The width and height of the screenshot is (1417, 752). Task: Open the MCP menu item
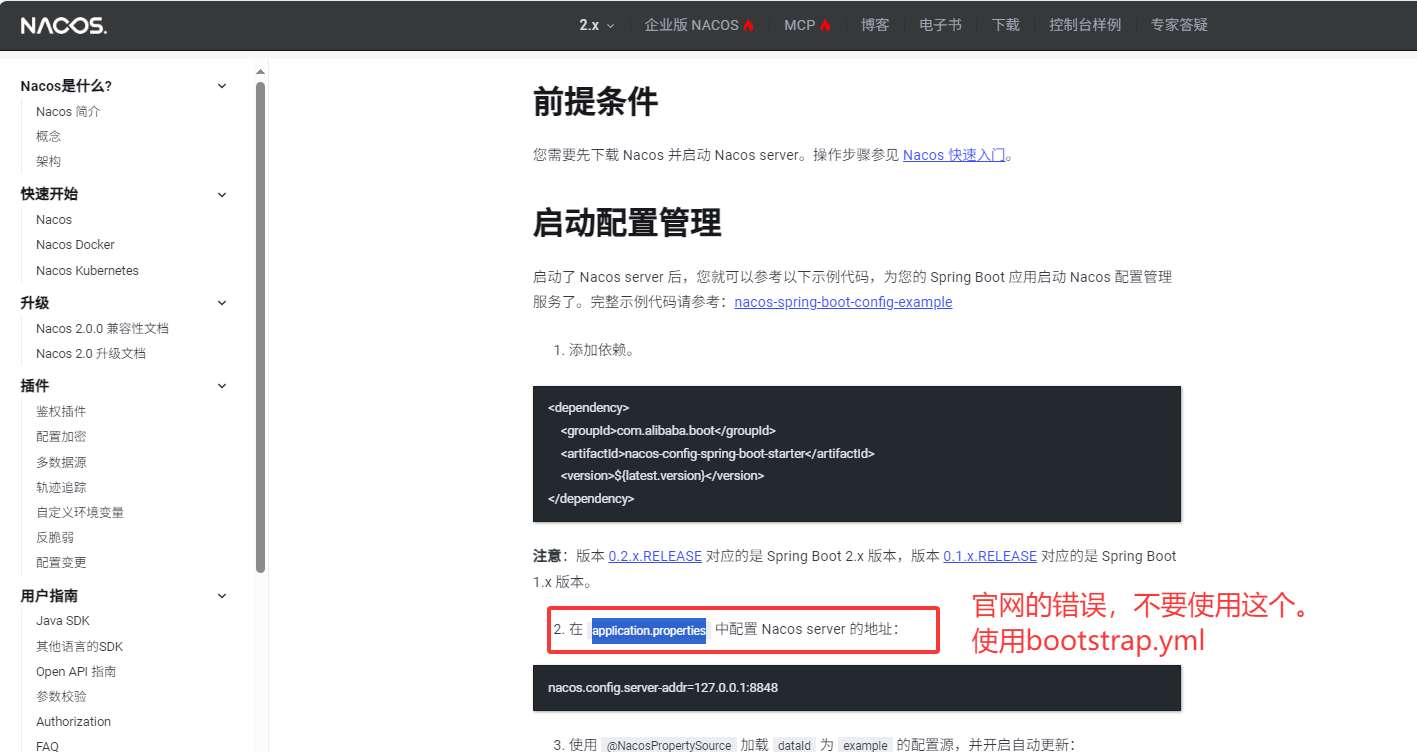coord(799,25)
